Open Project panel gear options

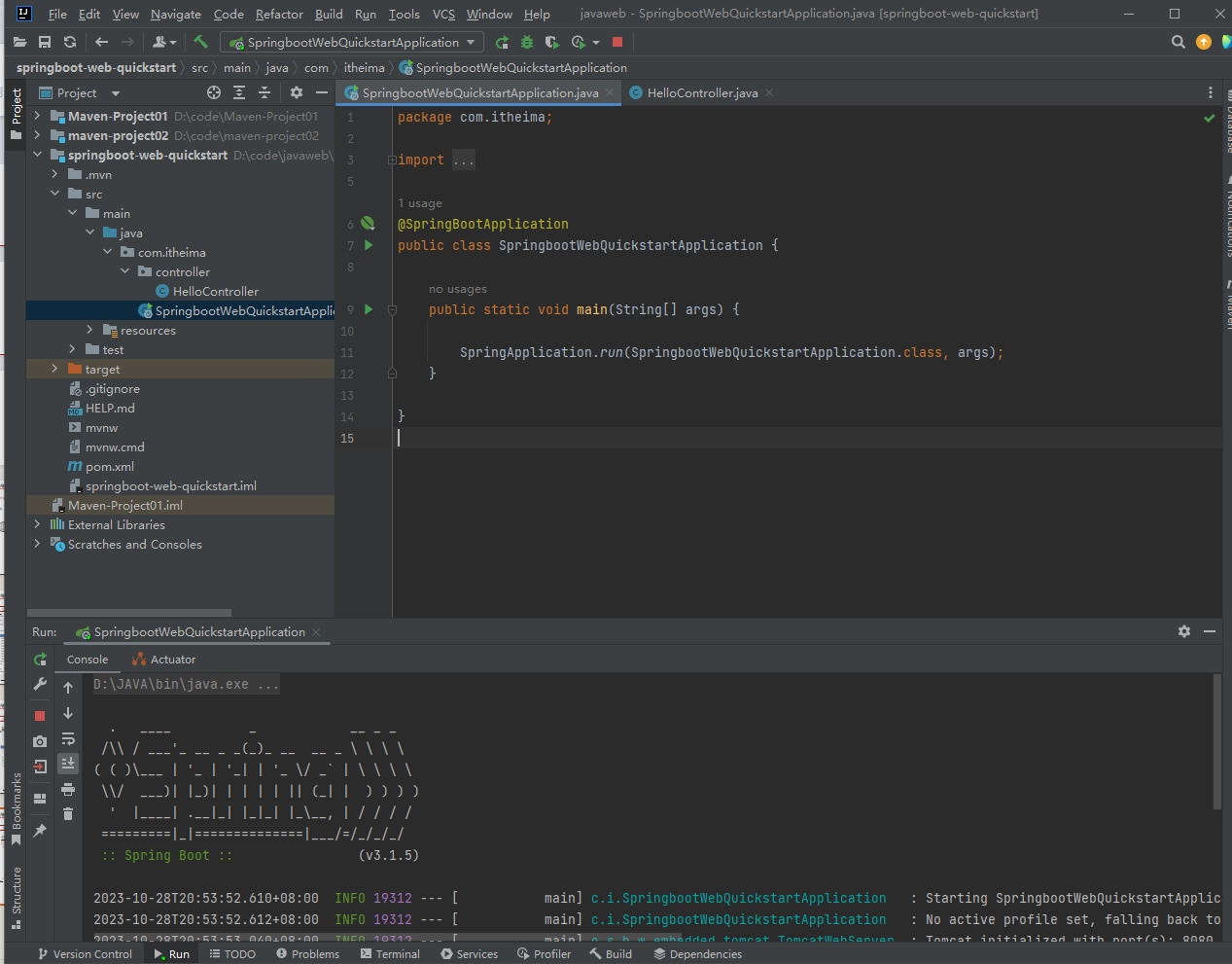click(x=297, y=92)
